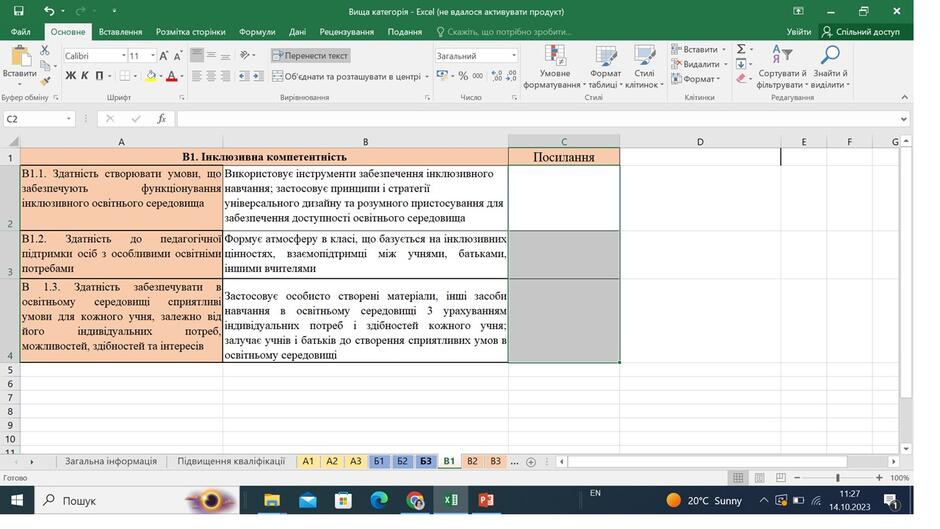Switch to the Формули ribbon tab
The width and height of the screenshot is (940, 529).
pyautogui.click(x=257, y=32)
